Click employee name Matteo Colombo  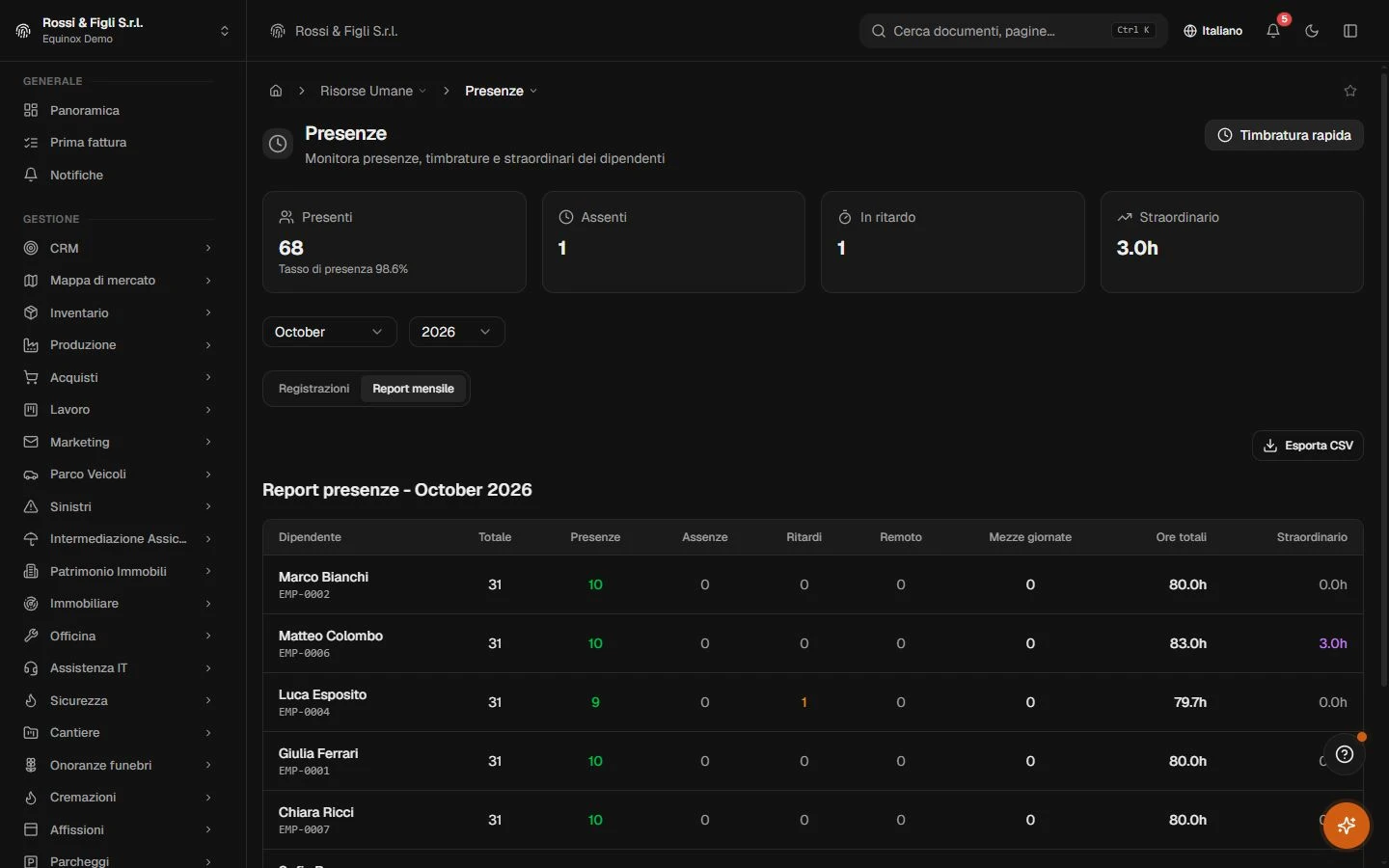pos(331,636)
